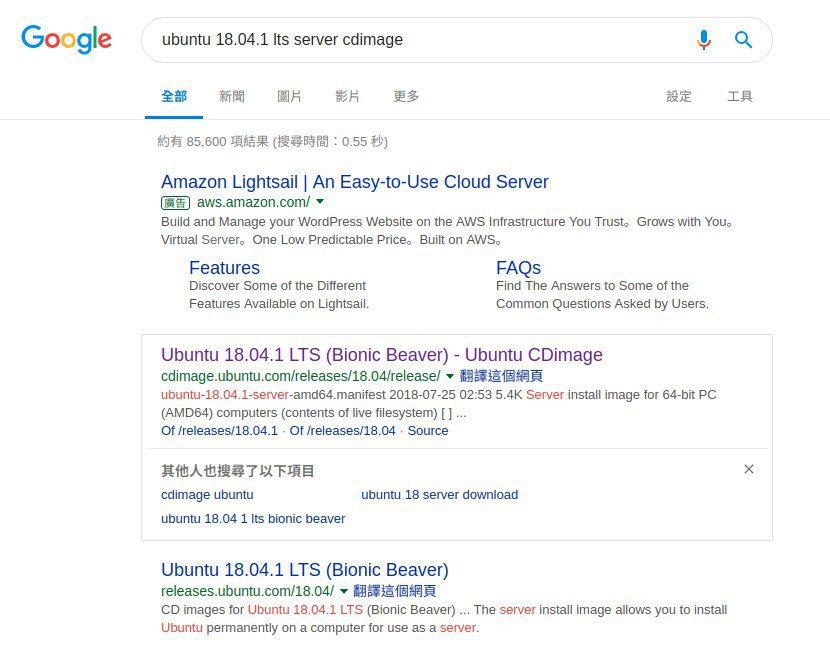Open the Ubuntu CDimage result title
The image size is (830, 654).
click(382, 355)
